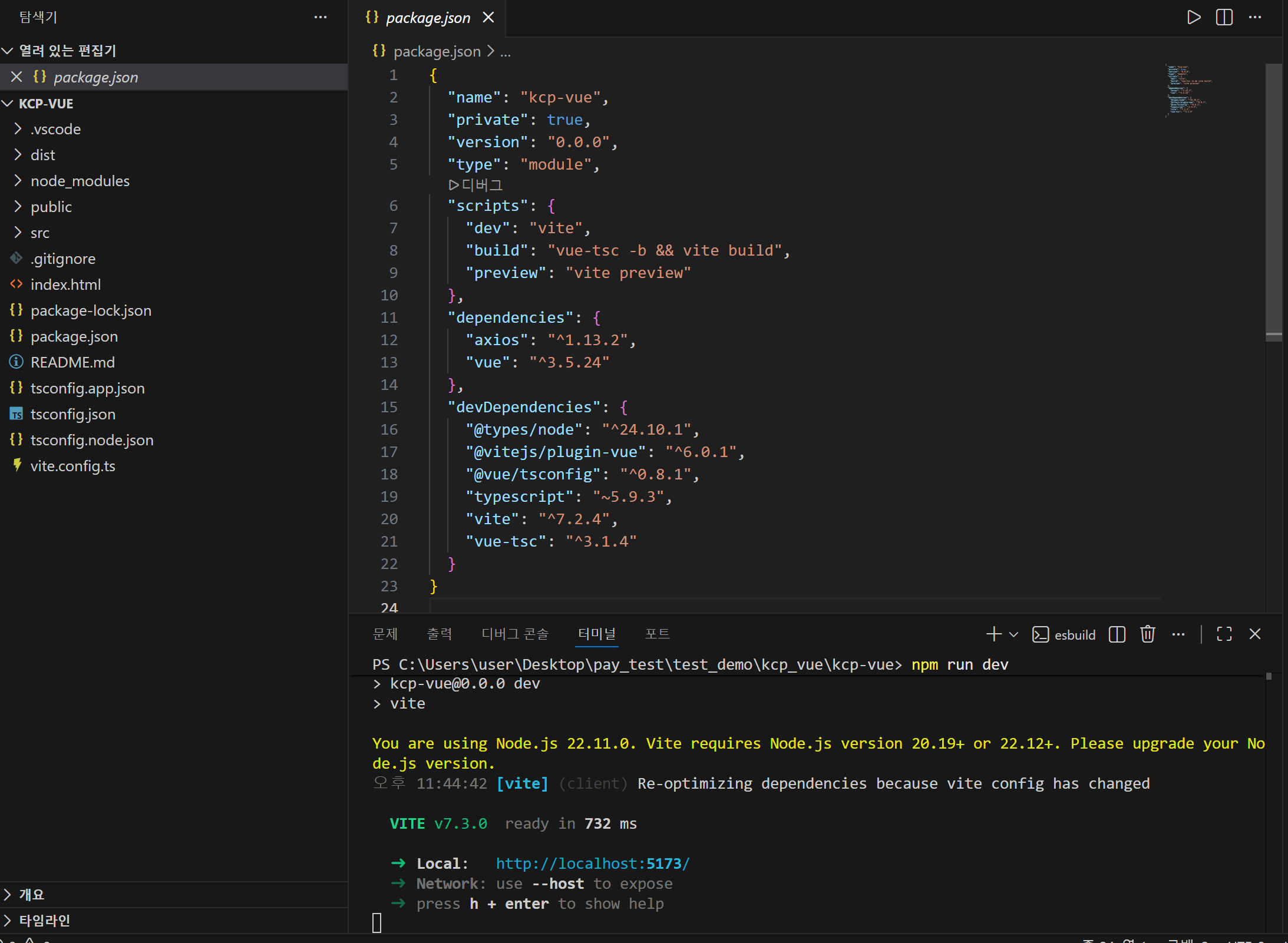Split the editor to the right

(1224, 17)
